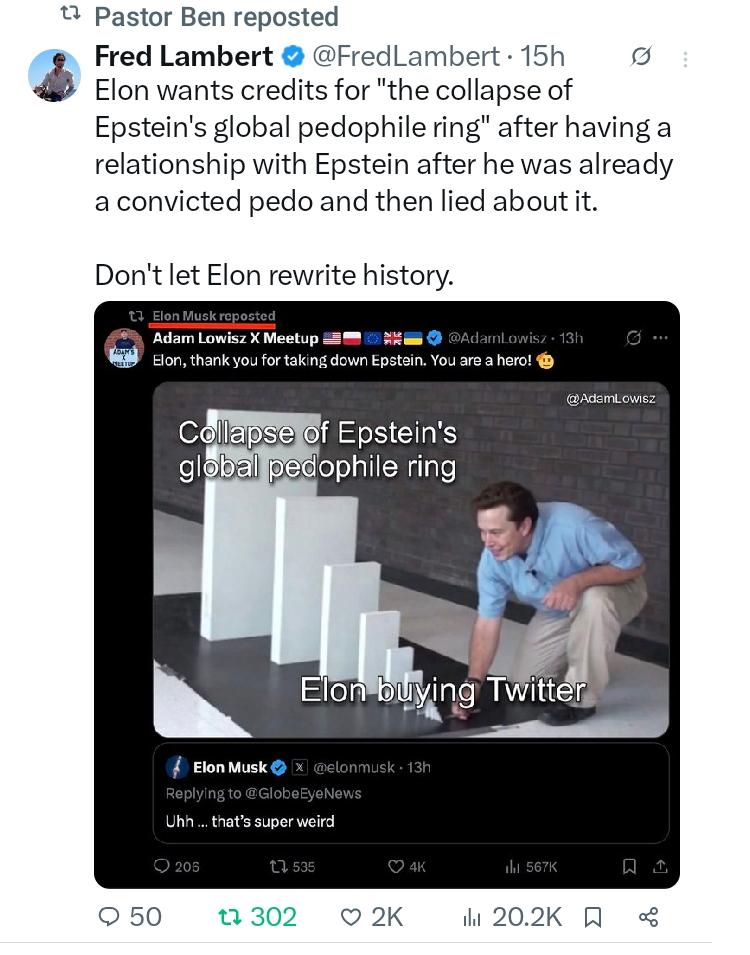The height and width of the screenshot is (955, 750).
Task: Click the 302 repost count
Action: point(274,917)
